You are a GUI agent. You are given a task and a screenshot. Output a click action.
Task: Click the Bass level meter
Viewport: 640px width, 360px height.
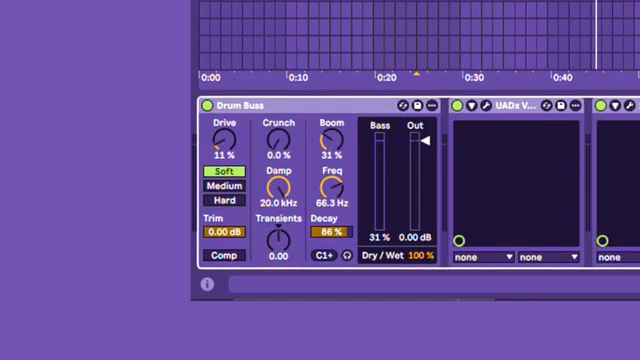coord(380,182)
